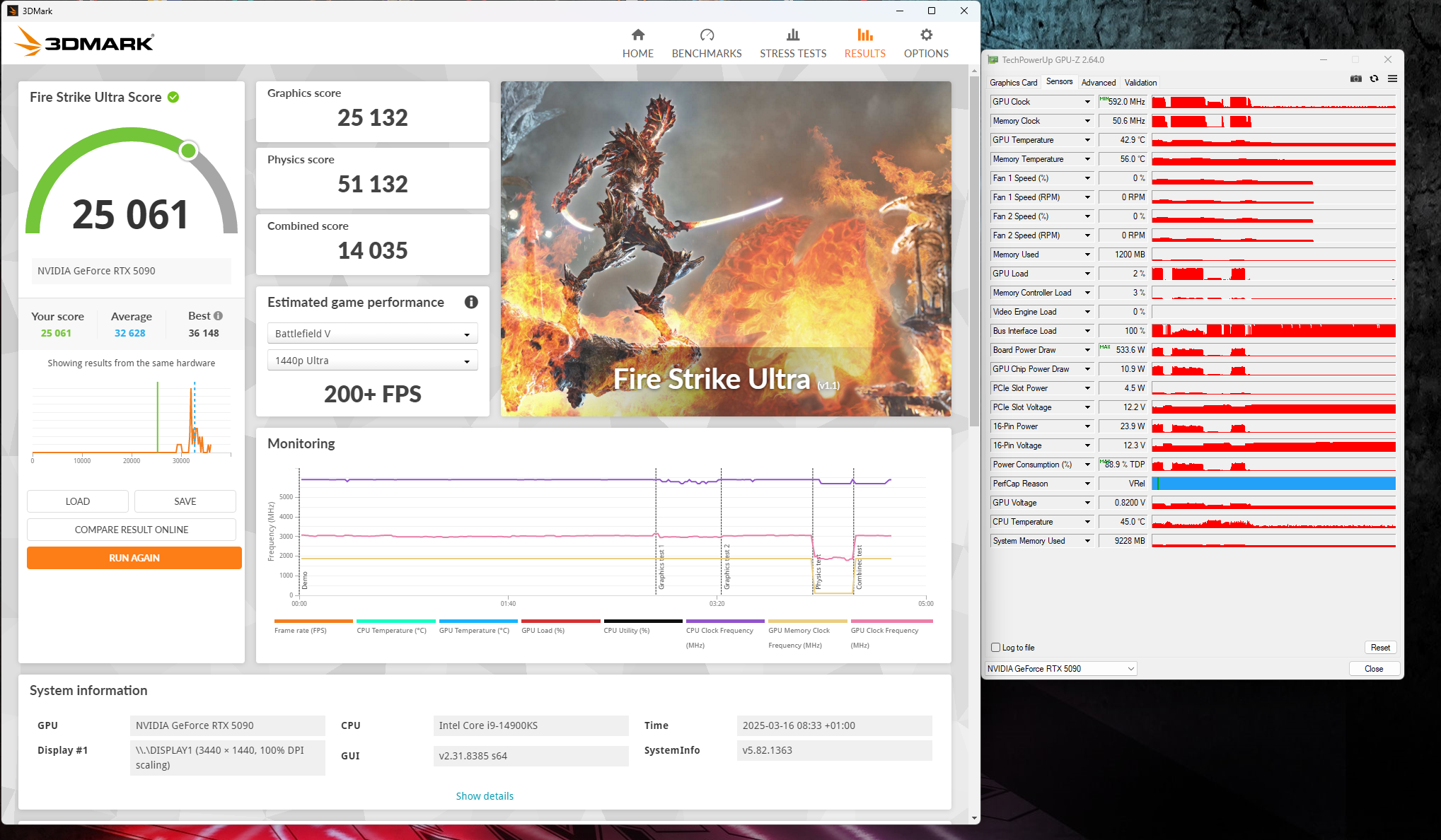The width and height of the screenshot is (1441, 840).
Task: Open the Battlefield V game selector dropdown
Action: click(x=373, y=333)
